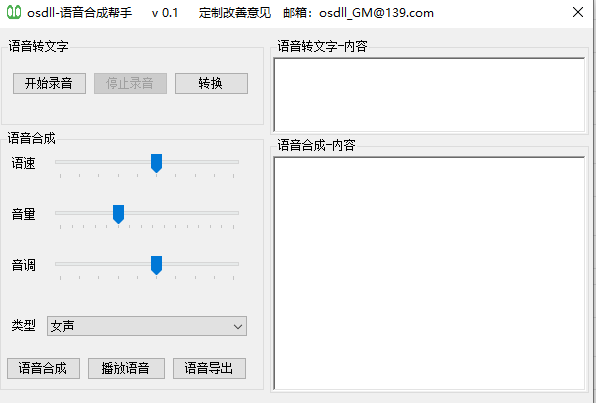
Task: Click the 音量 volume slider thumb
Action: [x=118, y=214]
